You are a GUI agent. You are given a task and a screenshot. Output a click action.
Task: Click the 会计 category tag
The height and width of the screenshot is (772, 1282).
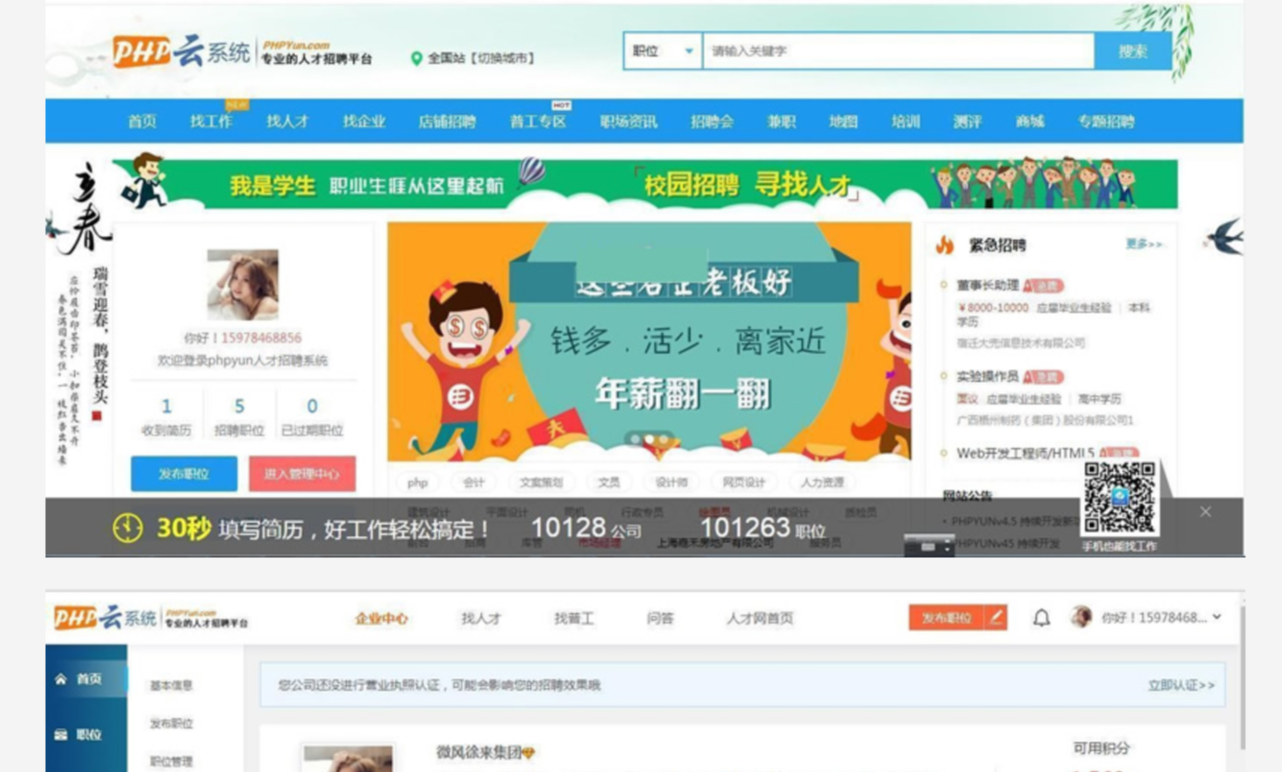pyautogui.click(x=474, y=482)
